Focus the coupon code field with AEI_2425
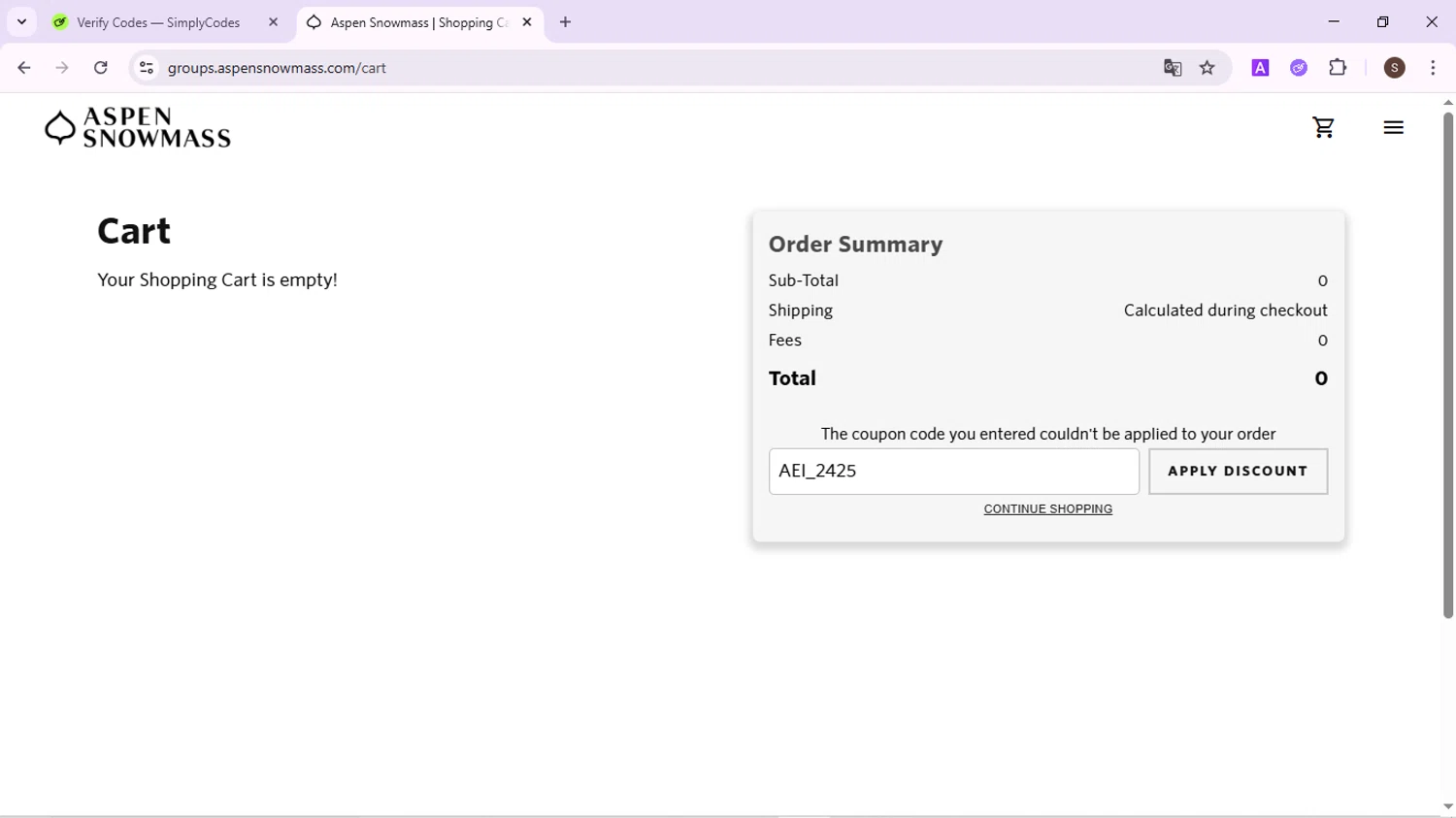This screenshot has height=818, width=1456. pos(953,472)
